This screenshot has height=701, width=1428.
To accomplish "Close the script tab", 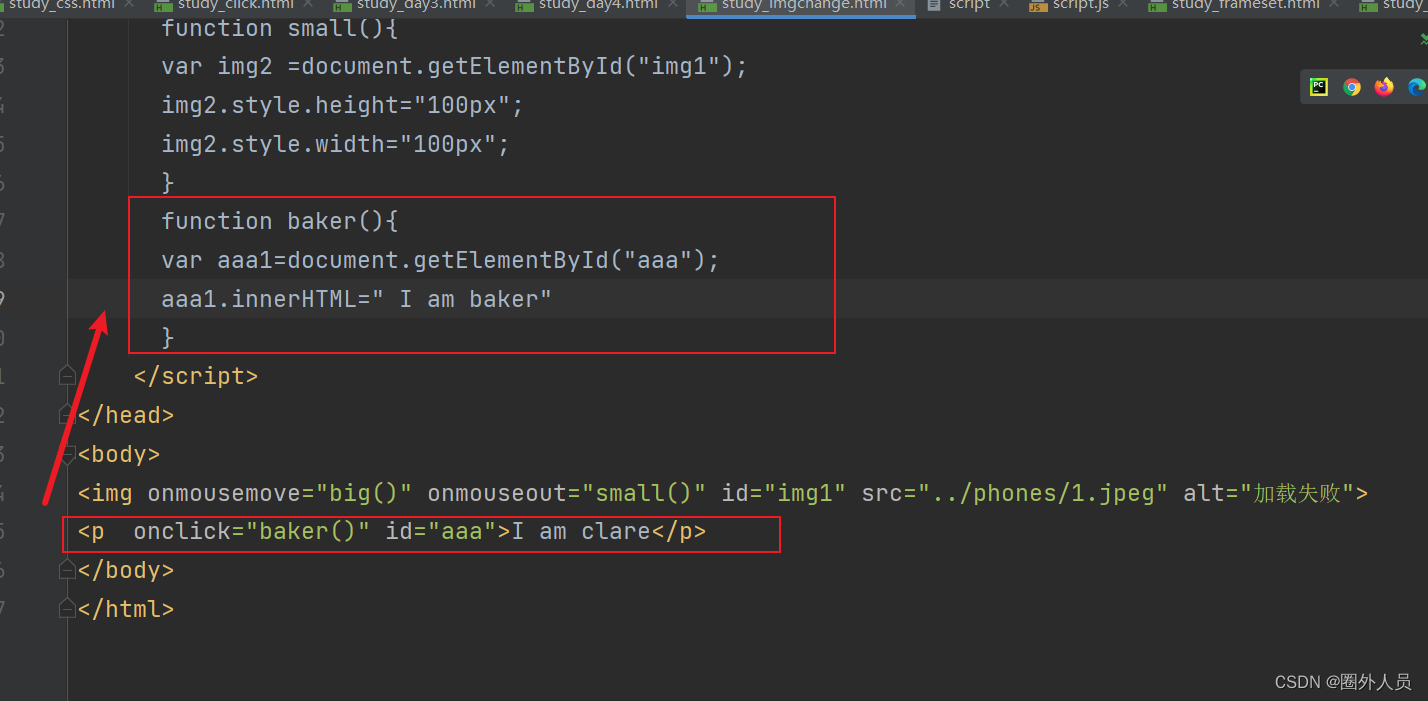I will (x=1004, y=5).
